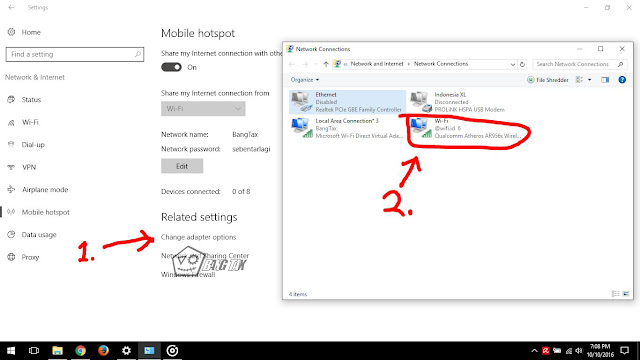Select Local Area Connection* 3 adapter
Image resolution: width=640 pixels, height=360 pixels.
pos(347,128)
